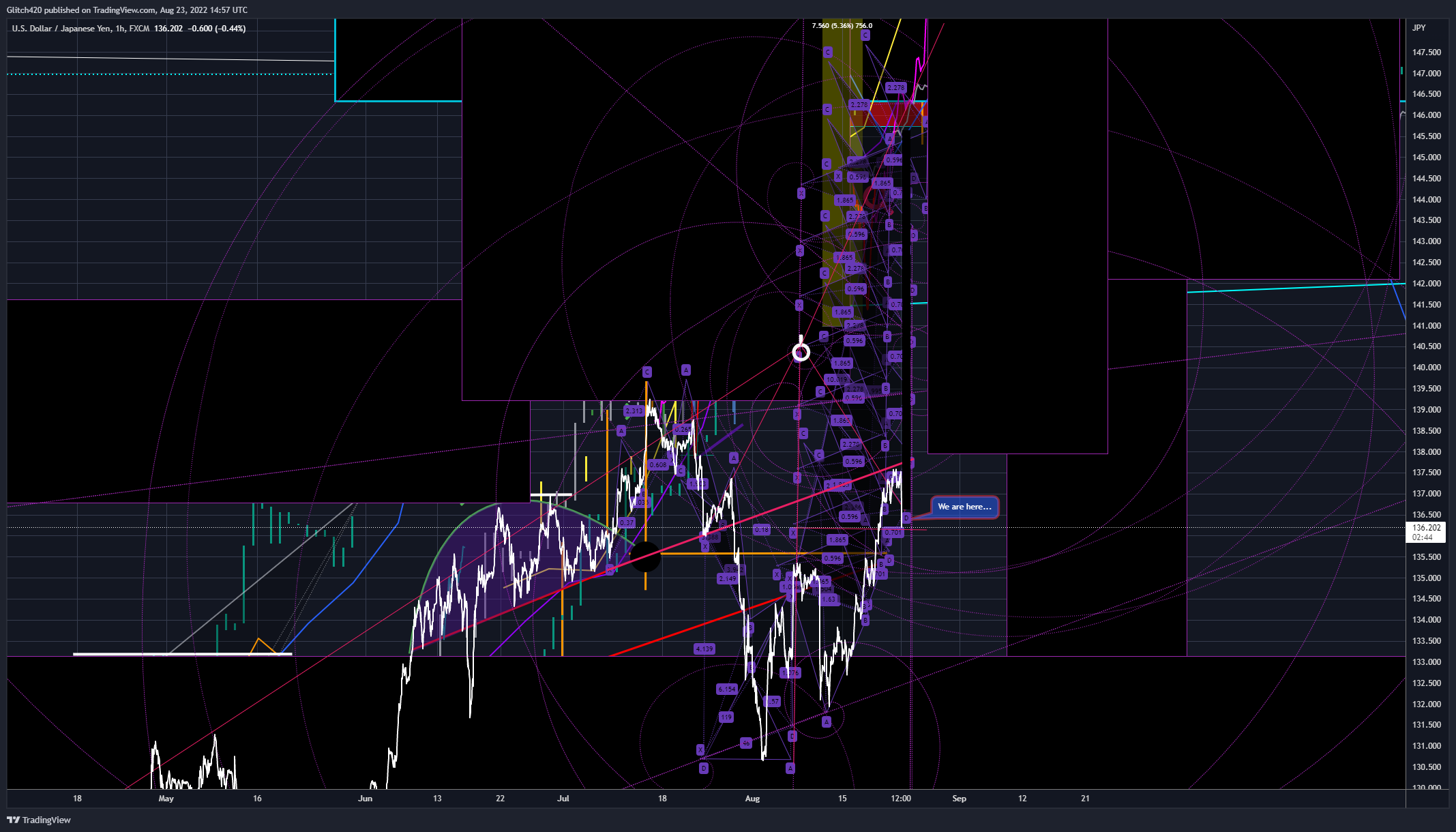
Task: Select the 2.149 ratio label
Action: click(727, 578)
